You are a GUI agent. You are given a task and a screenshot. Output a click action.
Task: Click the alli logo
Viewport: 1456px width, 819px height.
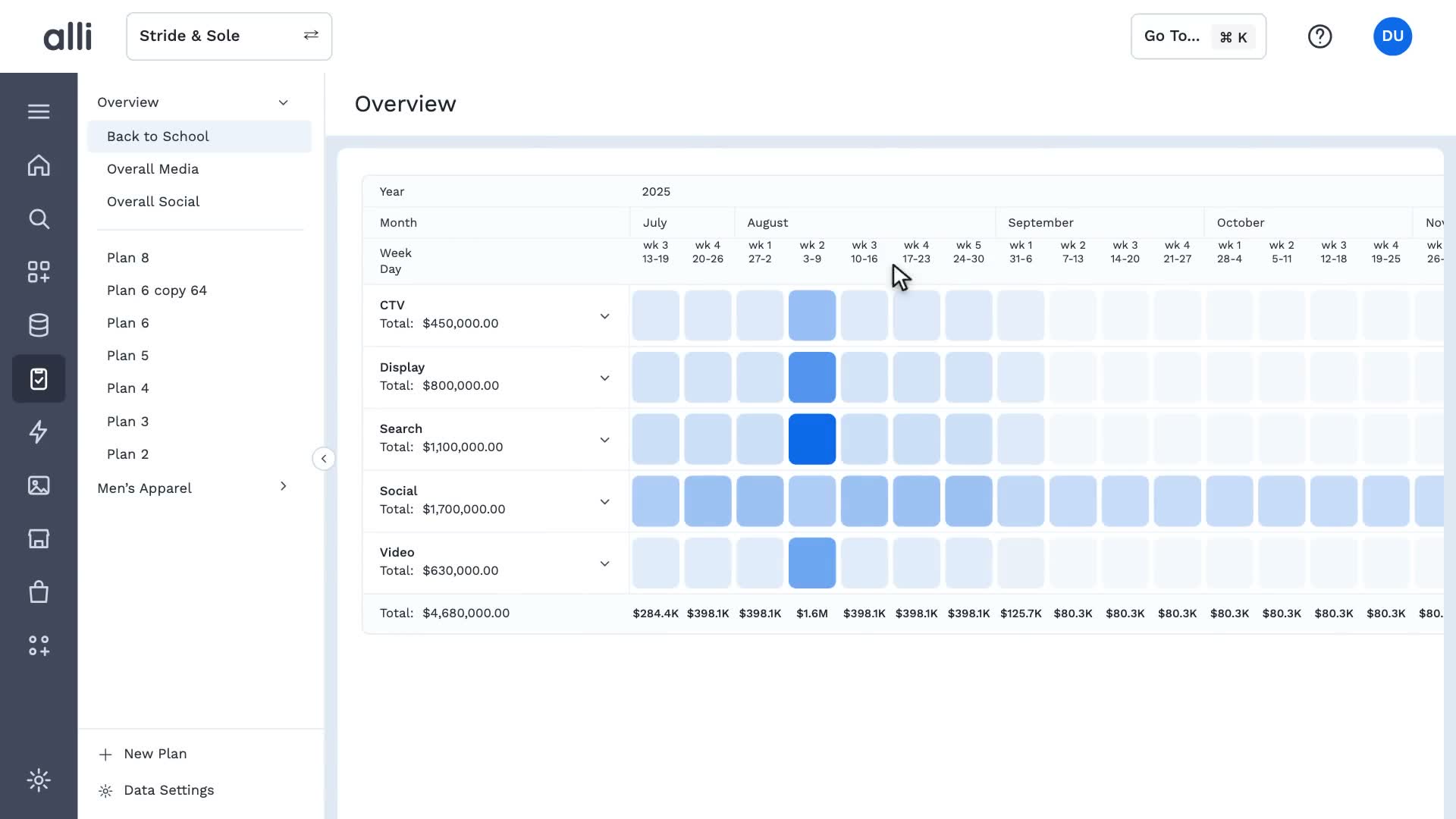point(67,36)
